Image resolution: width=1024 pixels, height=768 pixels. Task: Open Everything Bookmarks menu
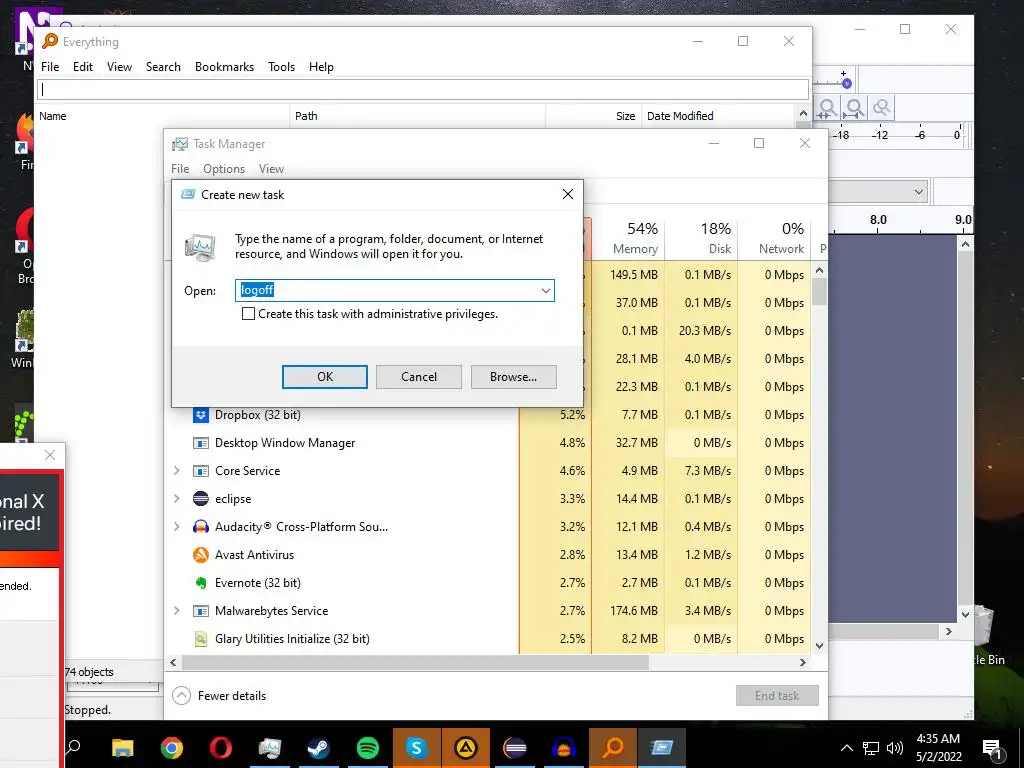225,67
